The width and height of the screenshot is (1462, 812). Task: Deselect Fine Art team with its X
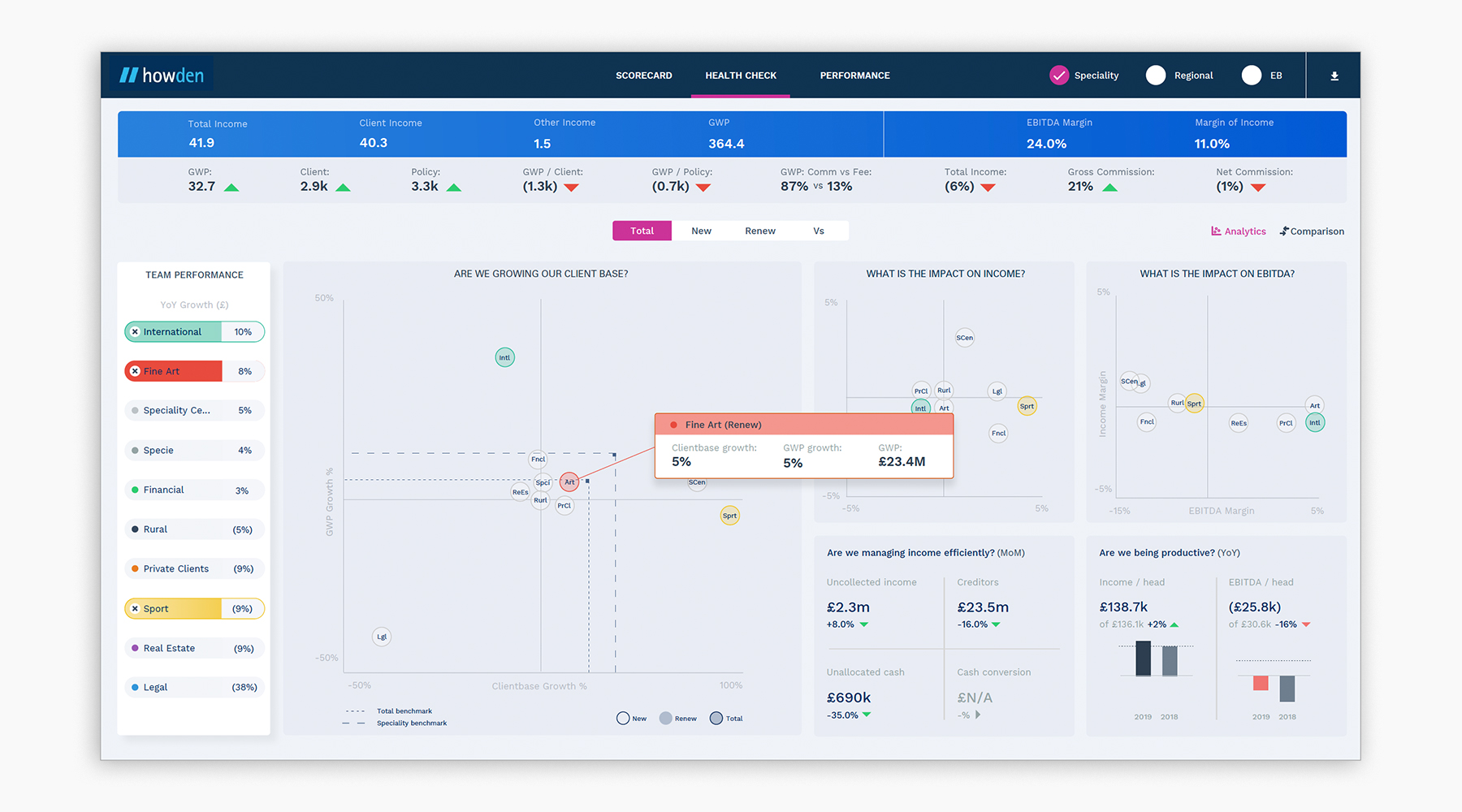click(x=135, y=371)
